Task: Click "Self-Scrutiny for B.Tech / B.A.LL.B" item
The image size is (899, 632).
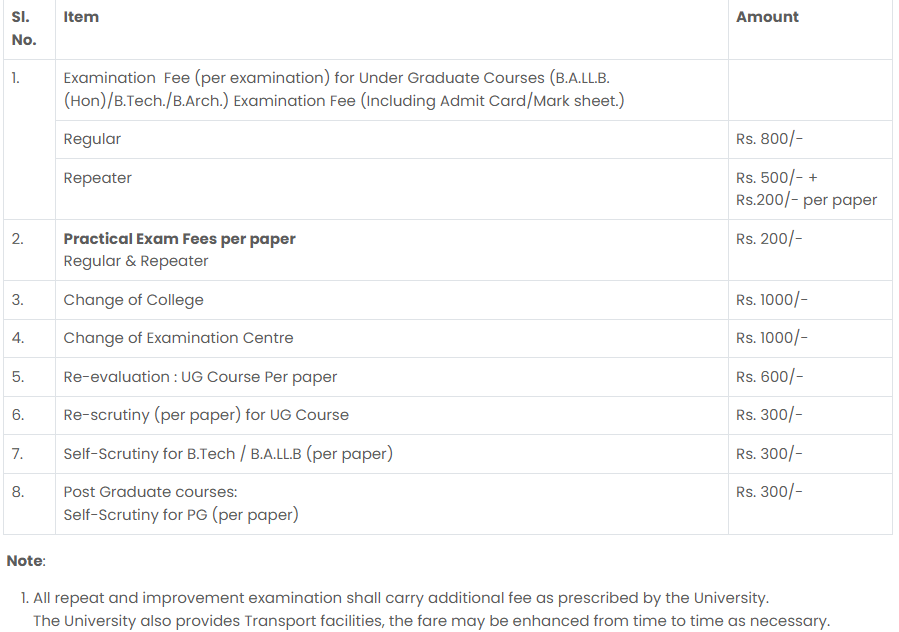Action: click(x=227, y=454)
